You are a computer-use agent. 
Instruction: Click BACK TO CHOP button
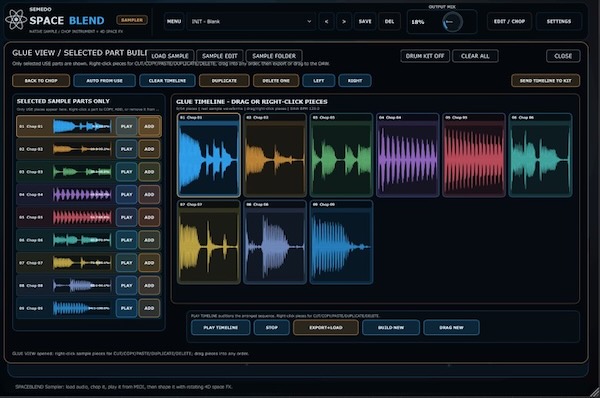point(41,81)
